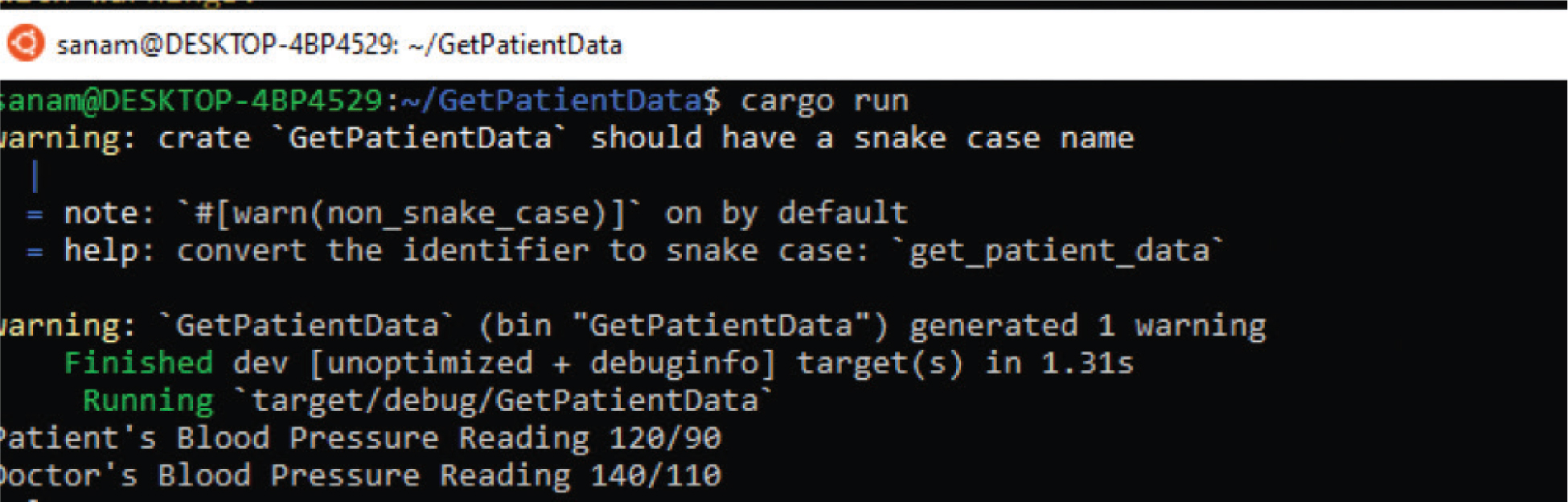Click the target/debug/GetPatientData binary path
The image size is (1568, 502).
click(x=505, y=400)
